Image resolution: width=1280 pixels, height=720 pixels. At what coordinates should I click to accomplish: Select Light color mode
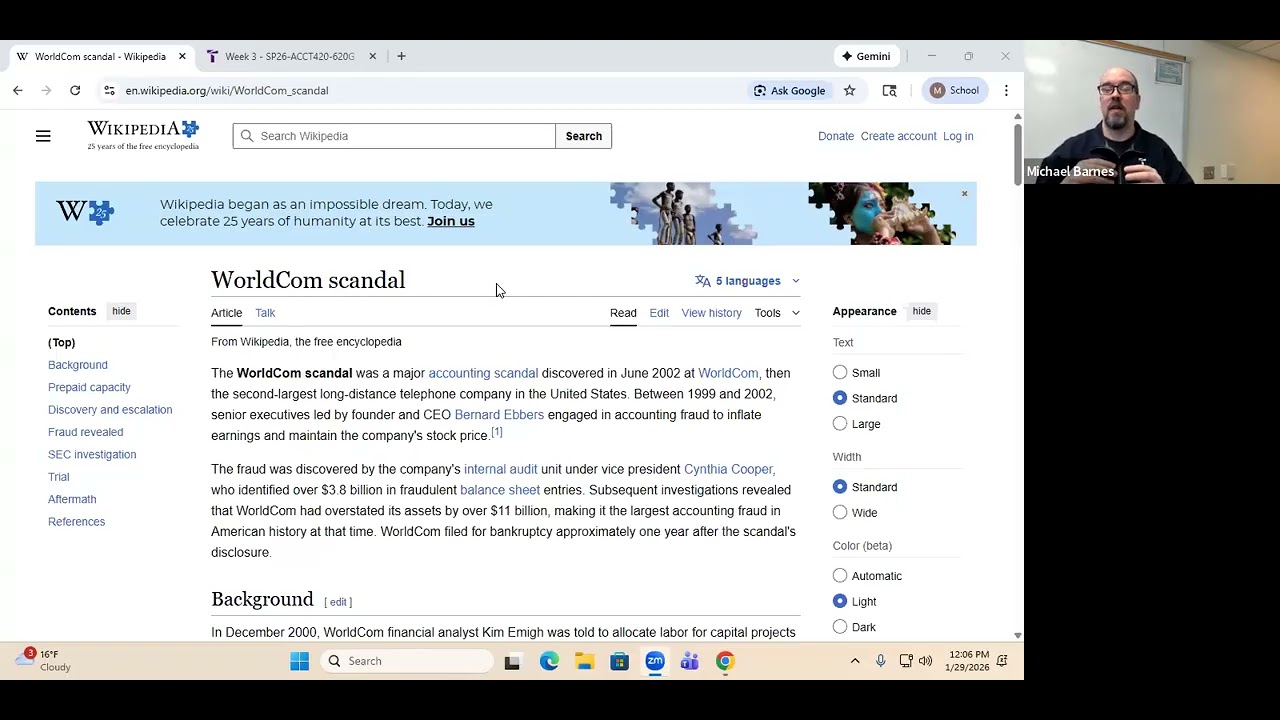click(840, 602)
